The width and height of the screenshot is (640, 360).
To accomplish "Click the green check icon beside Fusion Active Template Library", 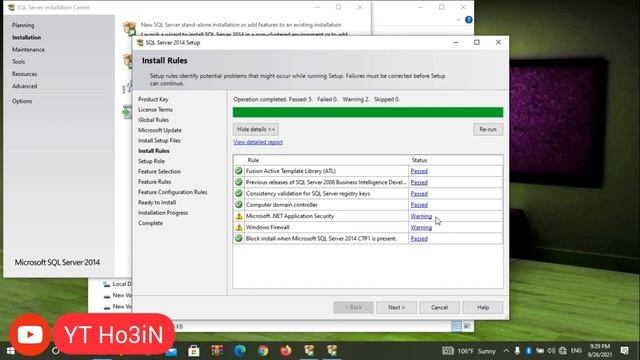I will pos(239,171).
